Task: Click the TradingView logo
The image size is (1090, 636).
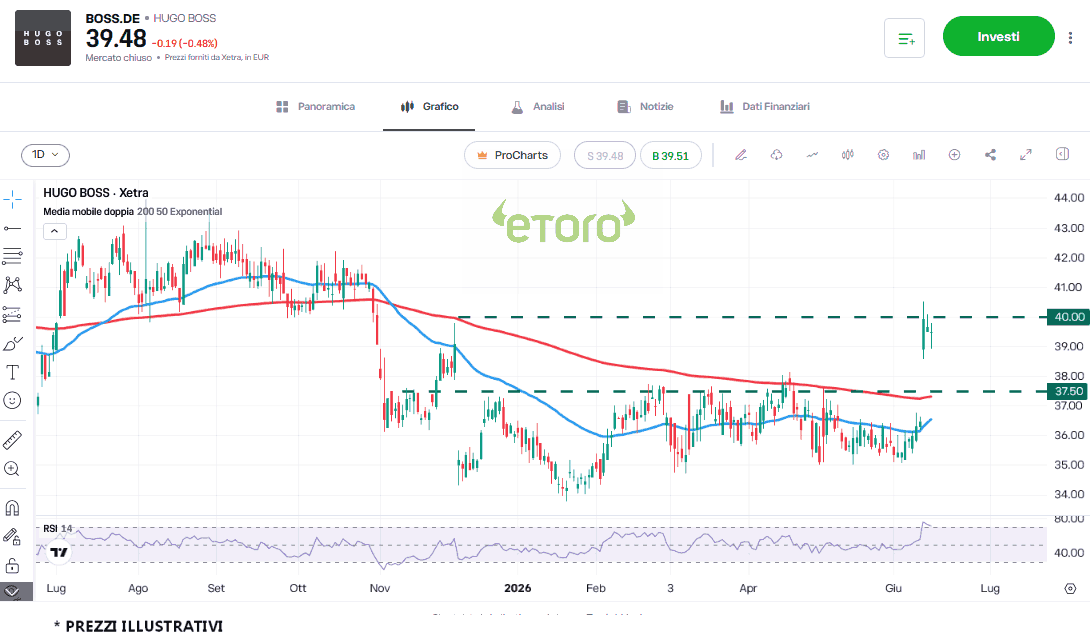Action: (59, 553)
